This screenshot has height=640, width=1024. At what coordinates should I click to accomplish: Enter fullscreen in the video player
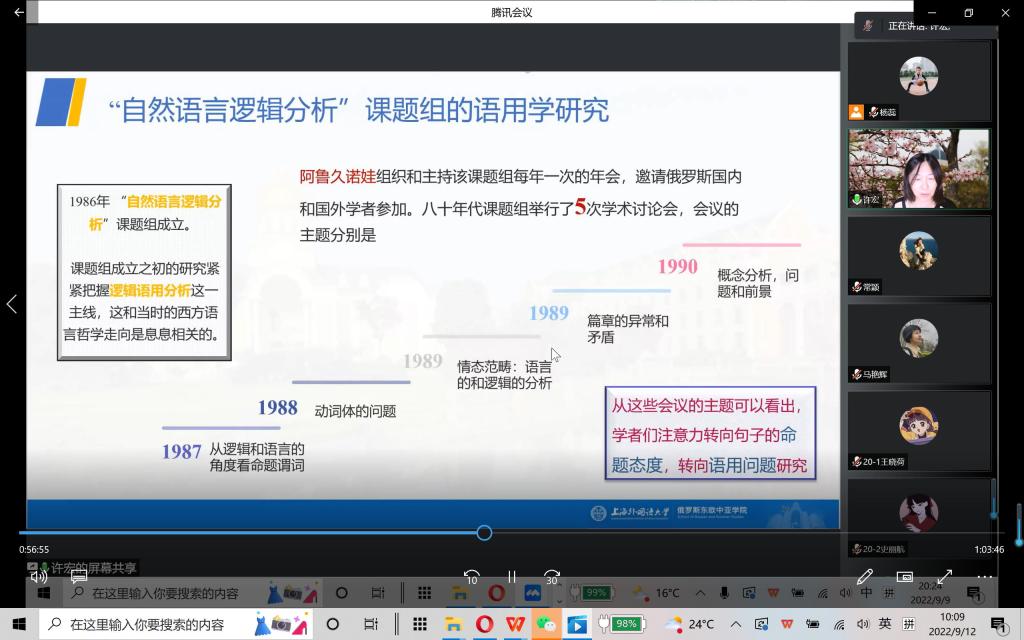pyautogui.click(x=944, y=577)
